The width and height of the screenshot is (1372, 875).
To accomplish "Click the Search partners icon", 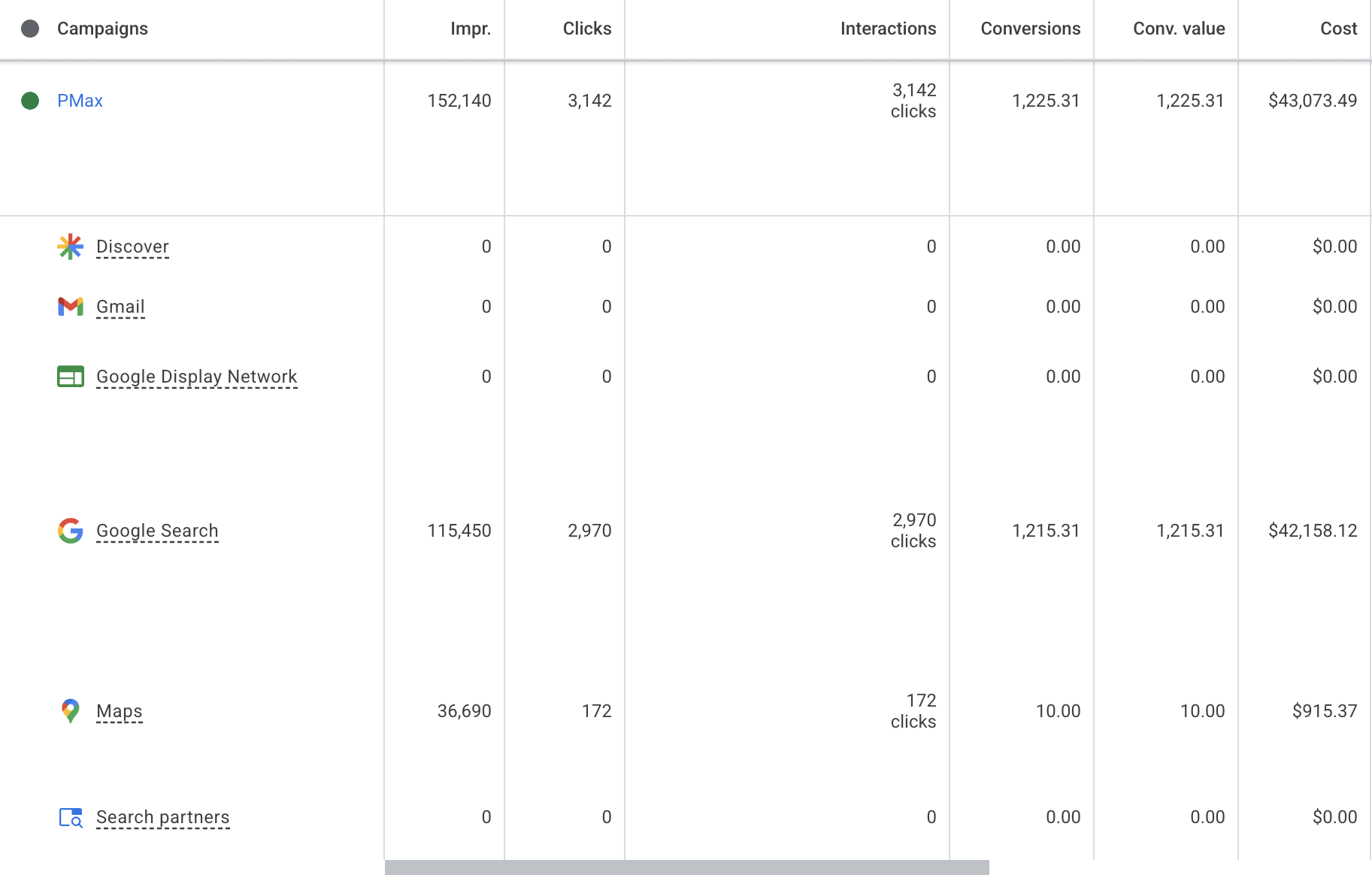I will pyautogui.click(x=70, y=817).
